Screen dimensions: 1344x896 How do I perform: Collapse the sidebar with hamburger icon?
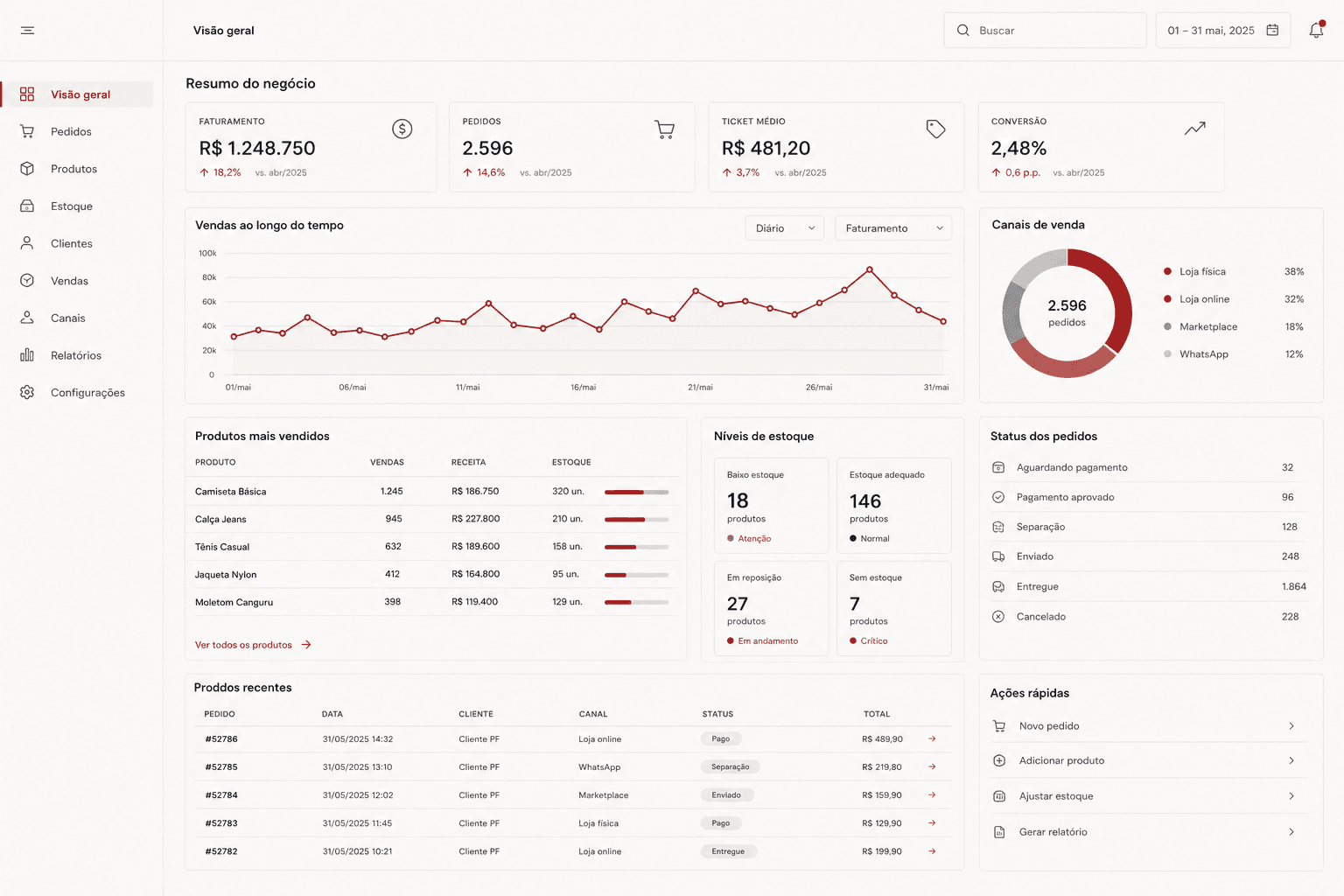coord(27,31)
